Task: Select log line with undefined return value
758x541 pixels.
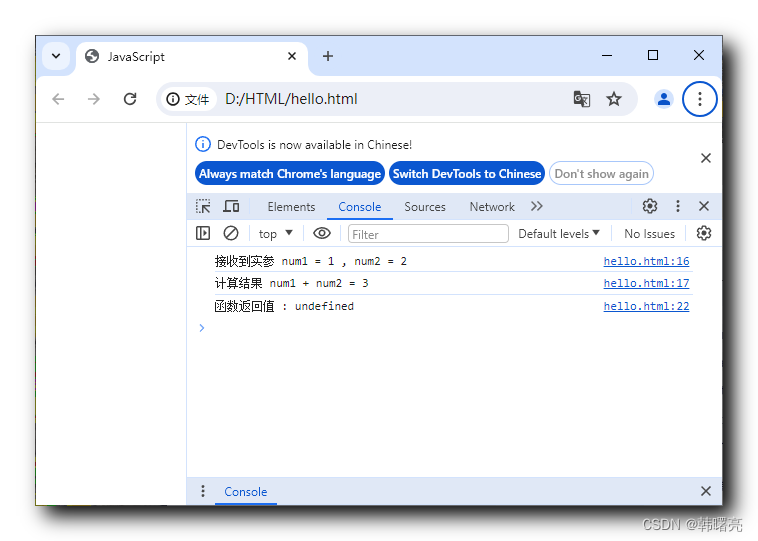Action: tap(284, 307)
